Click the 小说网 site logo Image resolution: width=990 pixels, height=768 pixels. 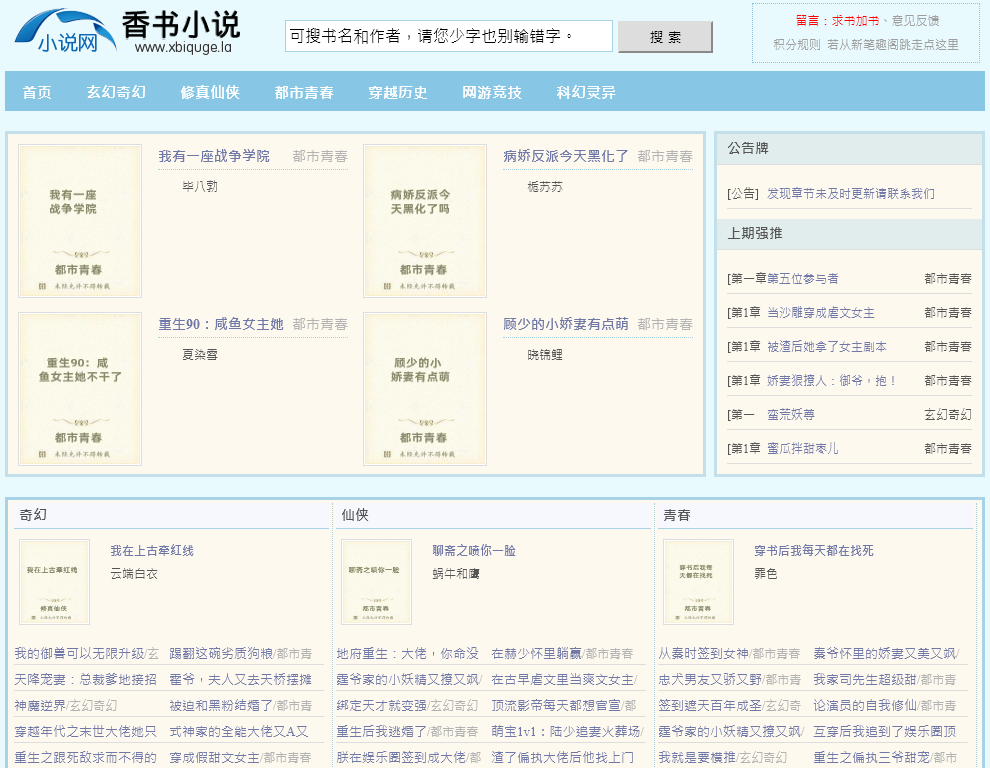[x=66, y=31]
